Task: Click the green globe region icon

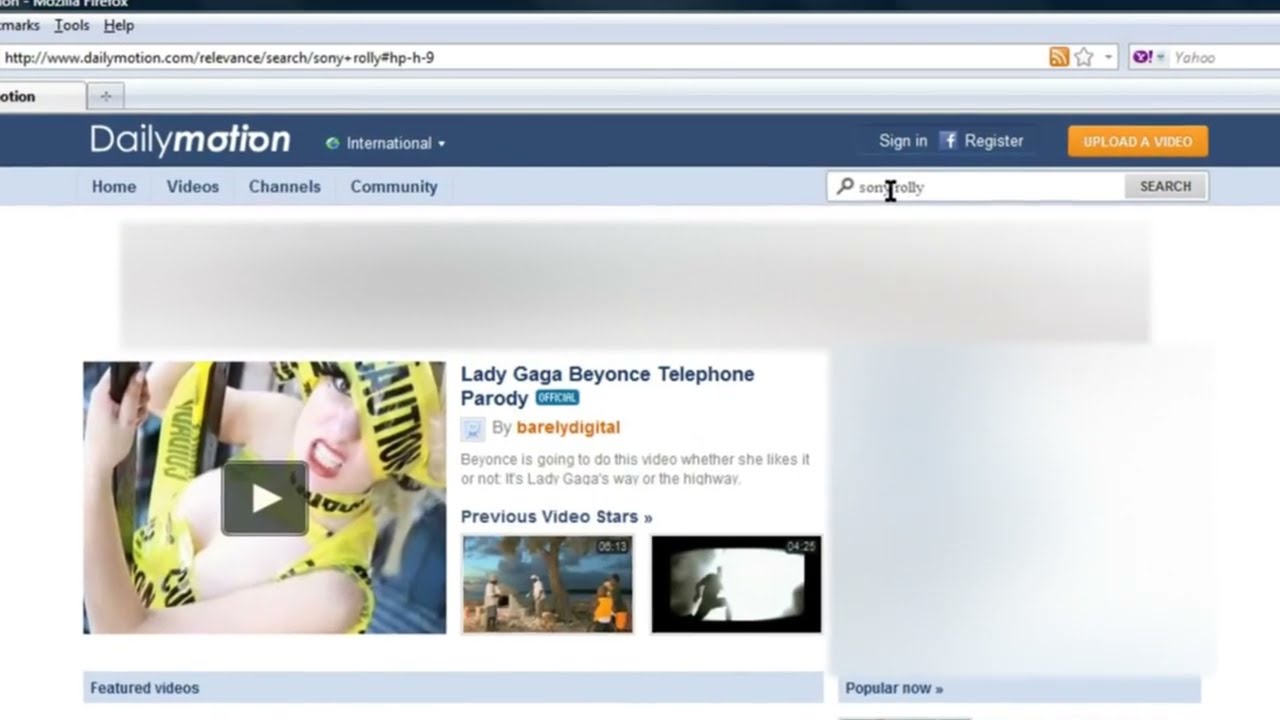Action: (x=332, y=143)
